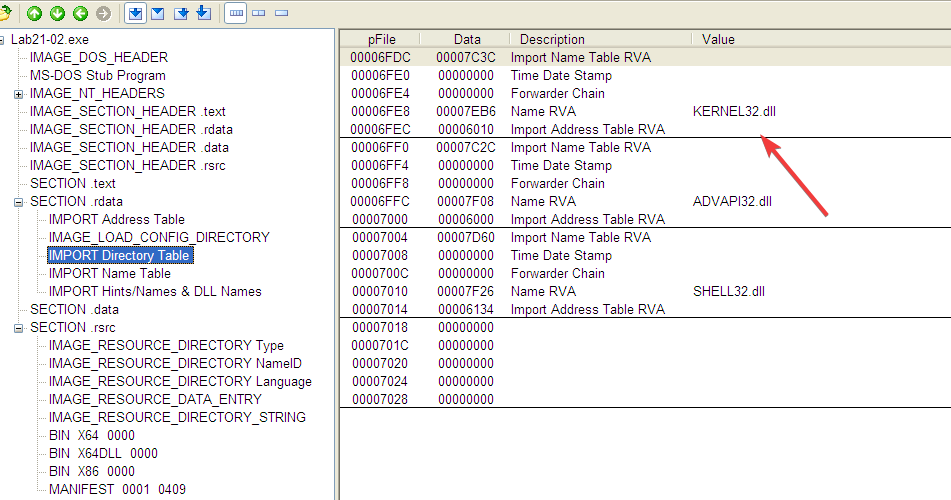Click the Value column header
Image resolution: width=951 pixels, height=500 pixels.
[x=821, y=39]
